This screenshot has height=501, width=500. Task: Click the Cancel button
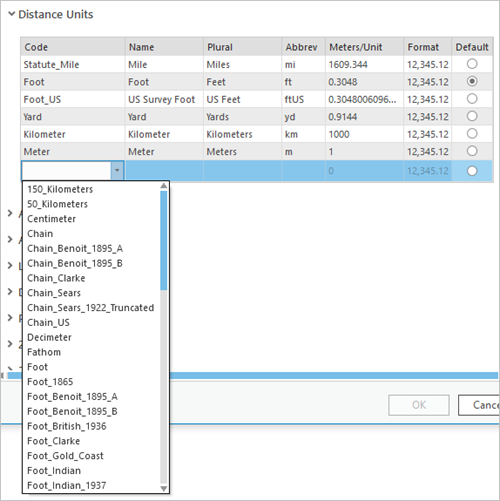[x=479, y=405]
